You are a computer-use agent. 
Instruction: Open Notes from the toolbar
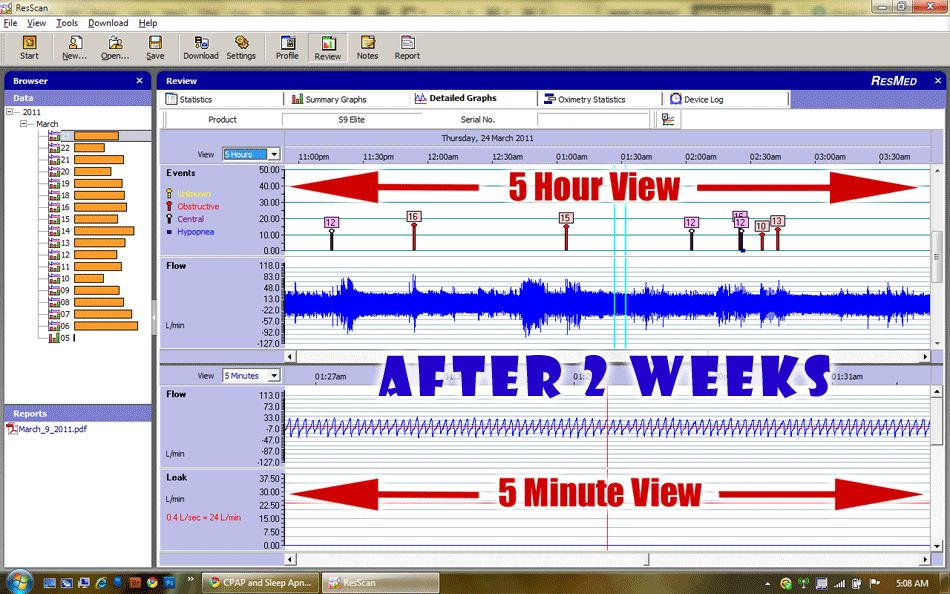click(x=367, y=47)
